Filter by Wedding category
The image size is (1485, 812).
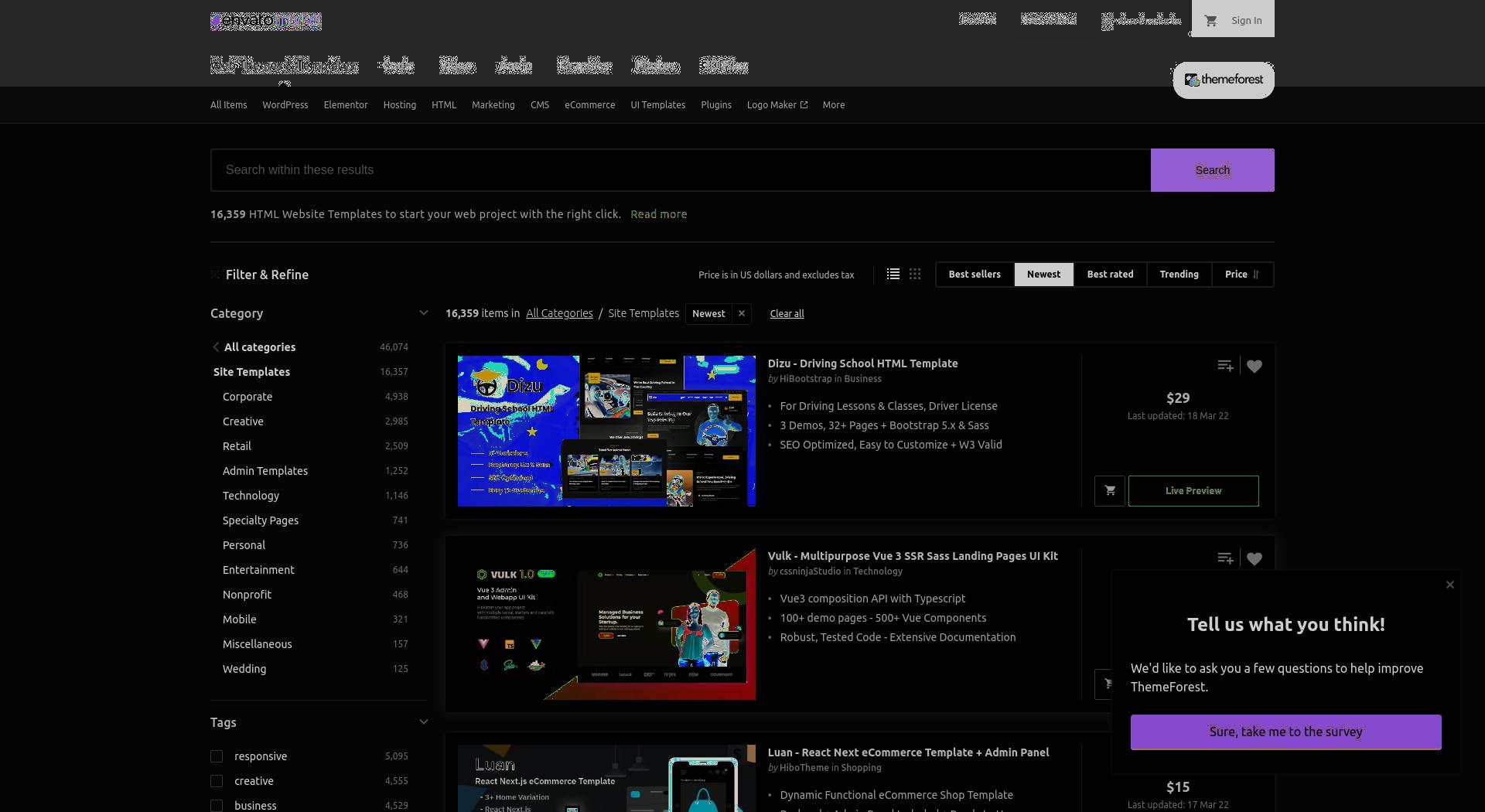coord(244,669)
